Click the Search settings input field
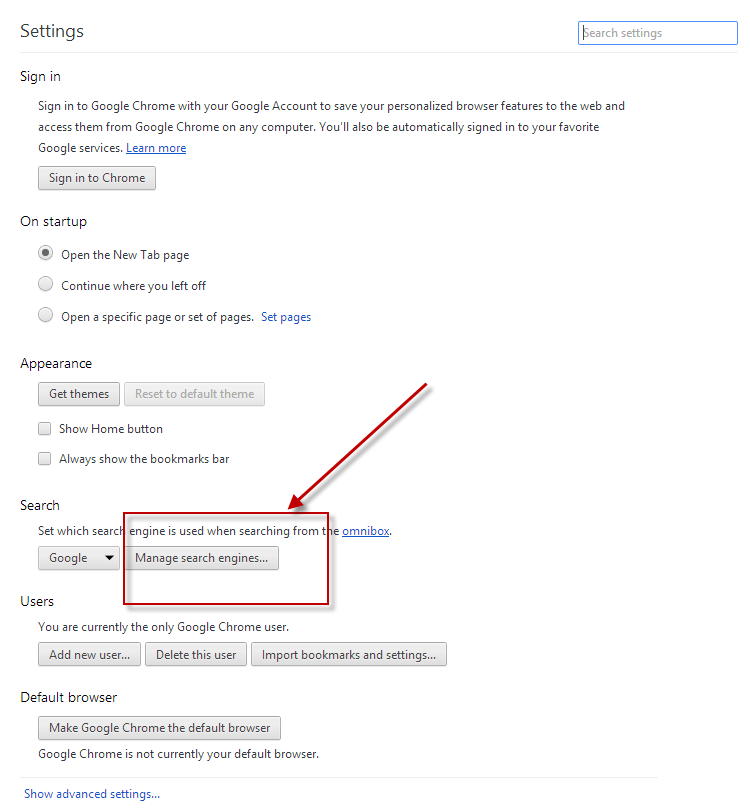Screen dimensions: 750x809 coord(657,33)
